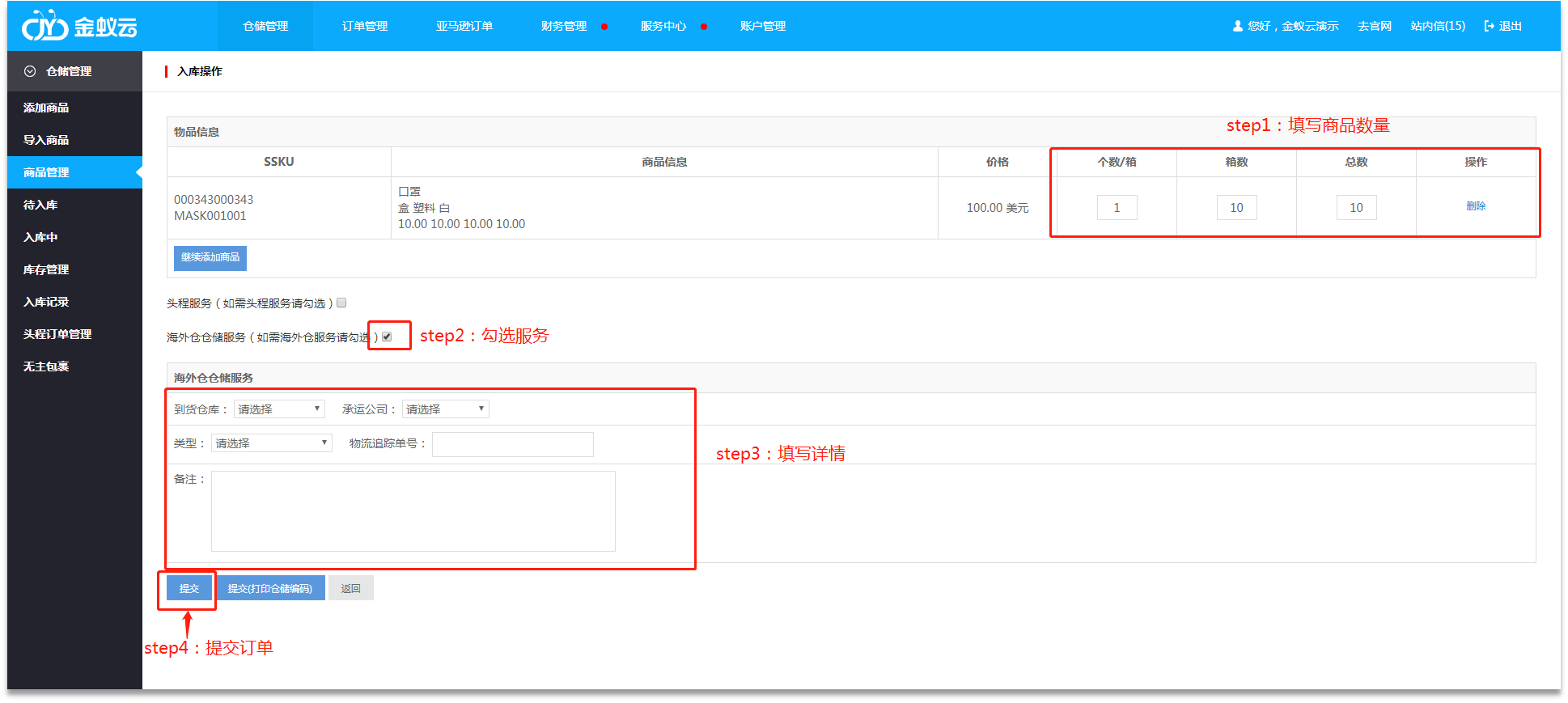This screenshot has width=1568, height=703.
Task: Select 库存管理 in the sidebar
Action: point(46,269)
